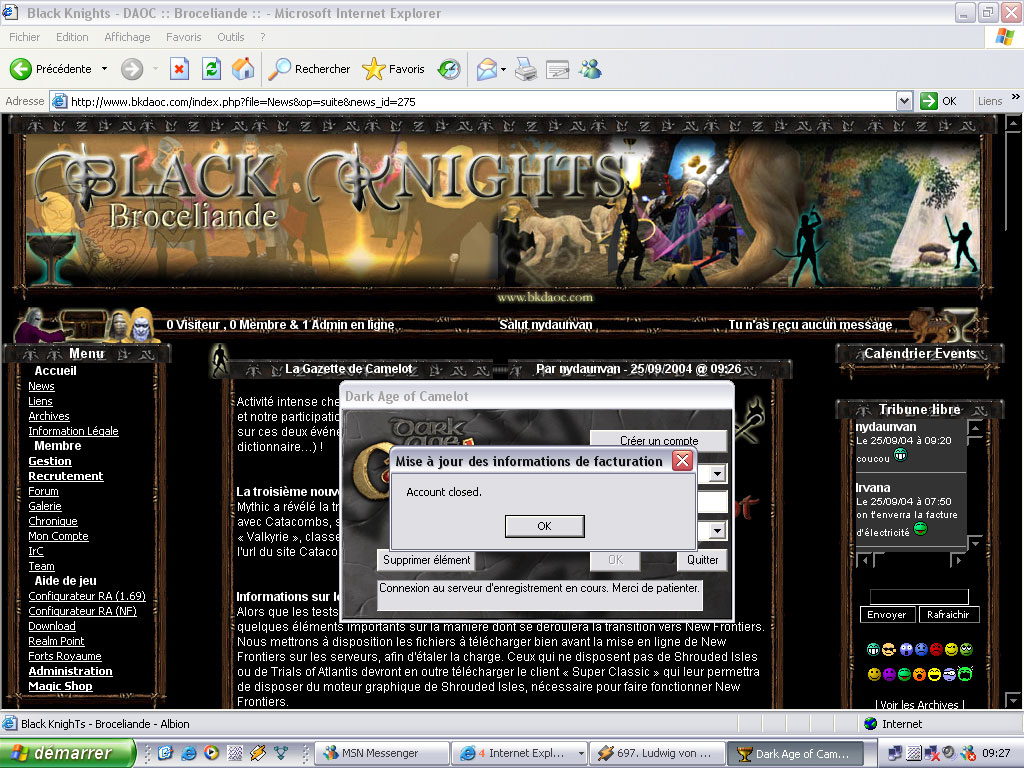
Task: Open the Forum link in the site menu
Action: (43, 491)
